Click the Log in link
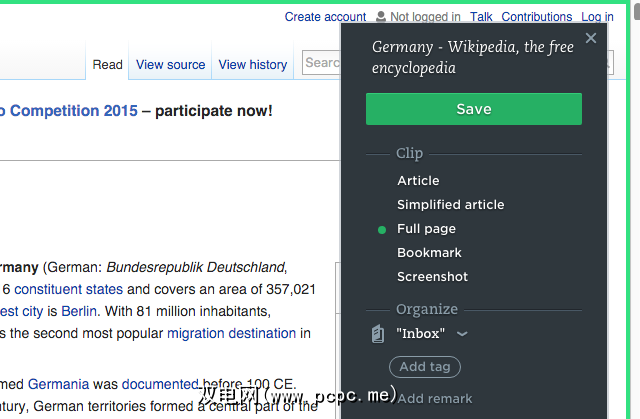Viewport: 640px width, 419px height. click(597, 17)
